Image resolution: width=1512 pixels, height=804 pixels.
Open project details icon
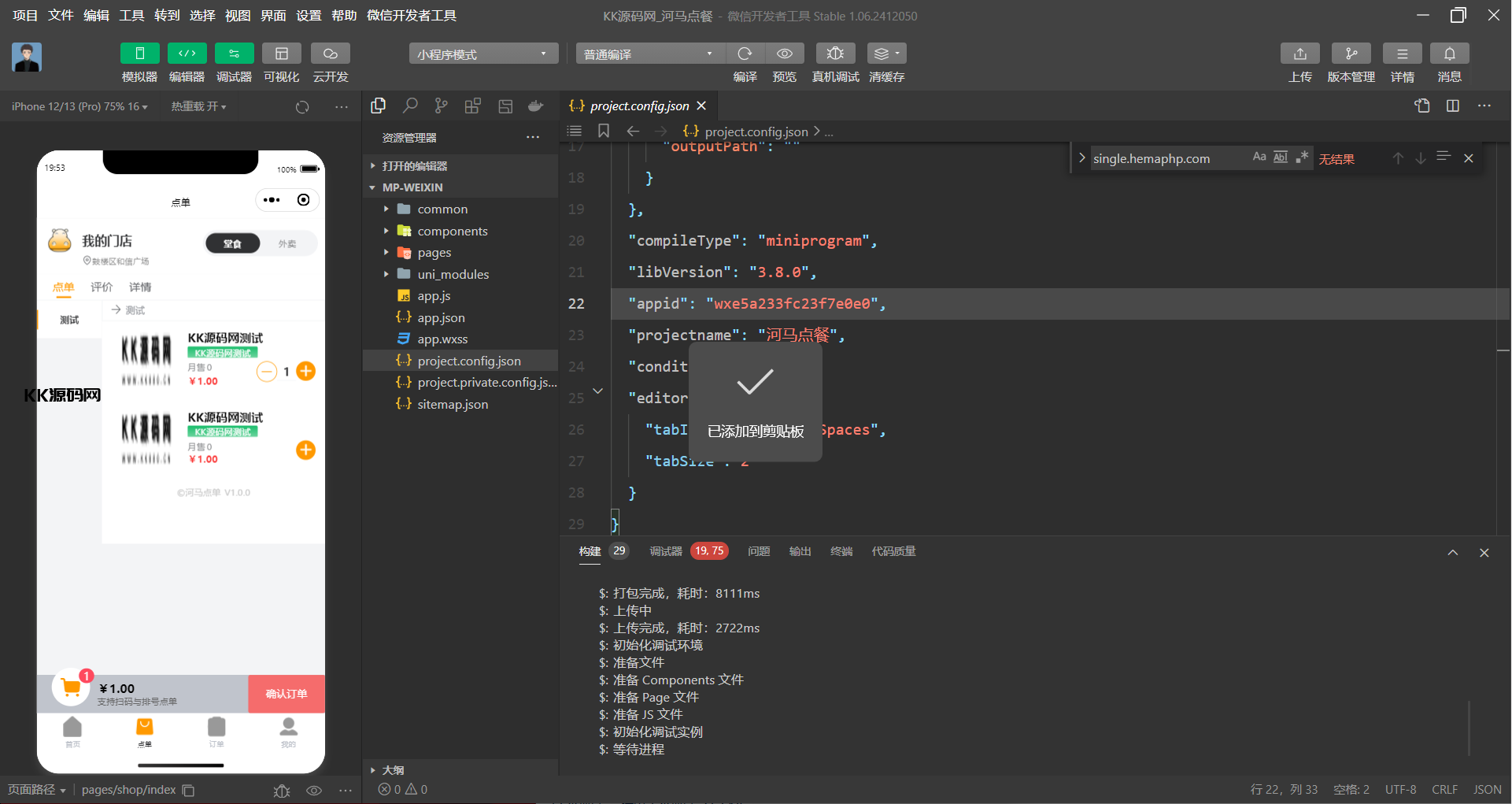tap(1403, 54)
